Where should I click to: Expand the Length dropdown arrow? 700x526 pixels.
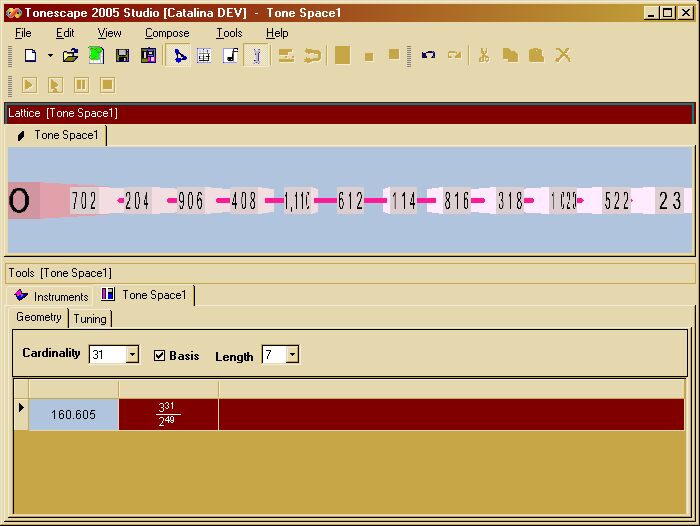[x=292, y=355]
